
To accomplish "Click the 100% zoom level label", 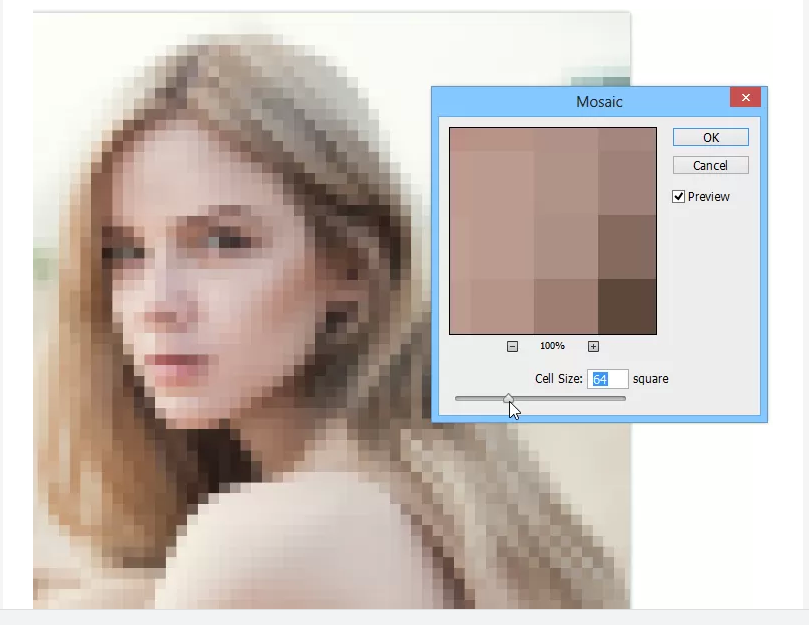I will (x=552, y=346).
